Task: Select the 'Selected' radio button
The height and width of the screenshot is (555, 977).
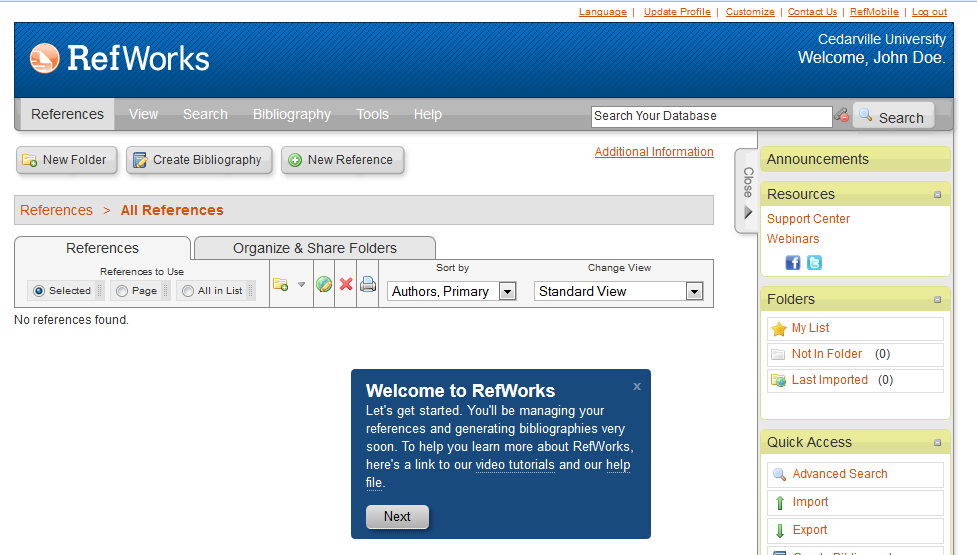Action: (x=39, y=291)
